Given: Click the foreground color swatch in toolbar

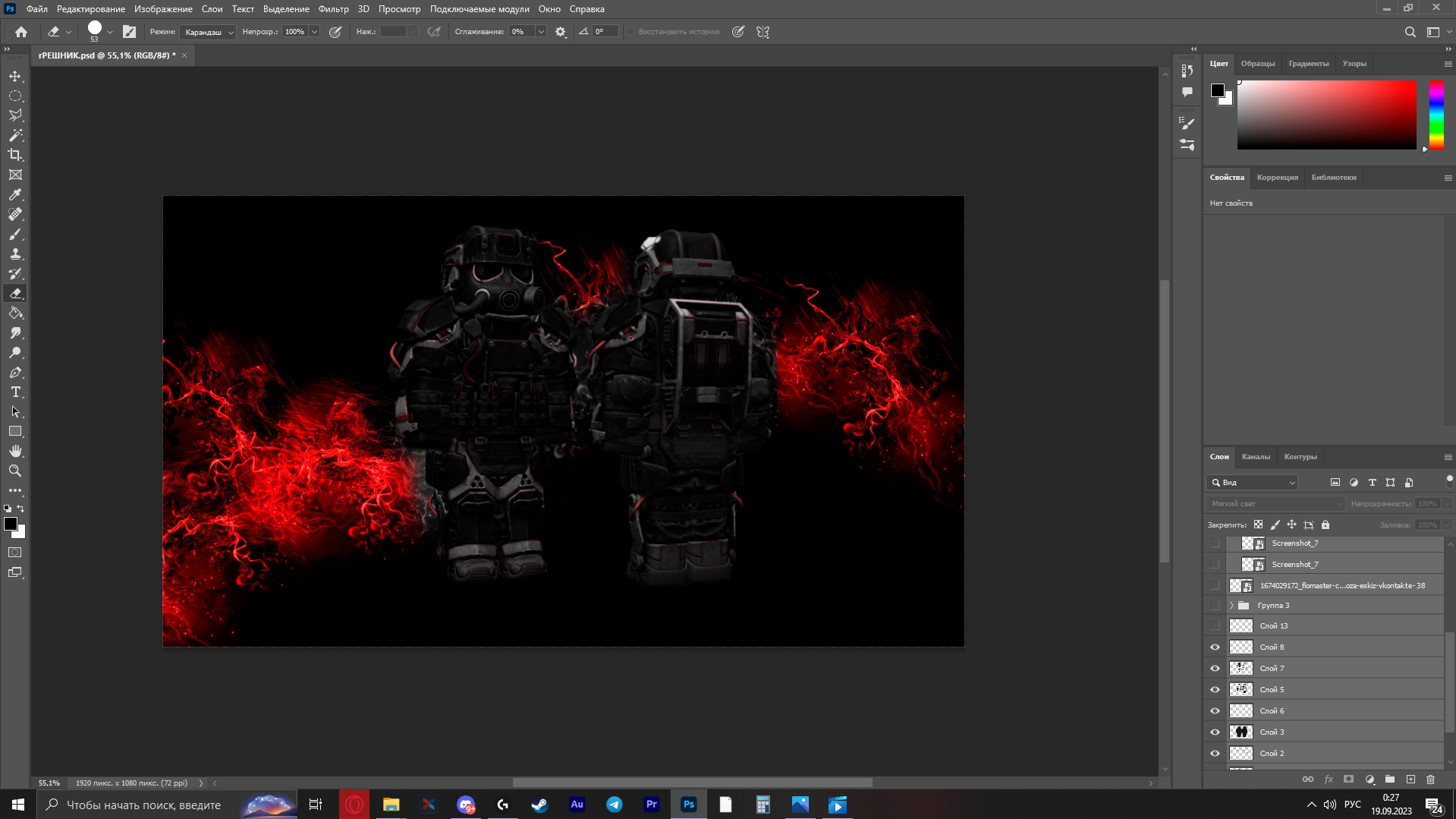Looking at the screenshot, I should tap(10, 524).
